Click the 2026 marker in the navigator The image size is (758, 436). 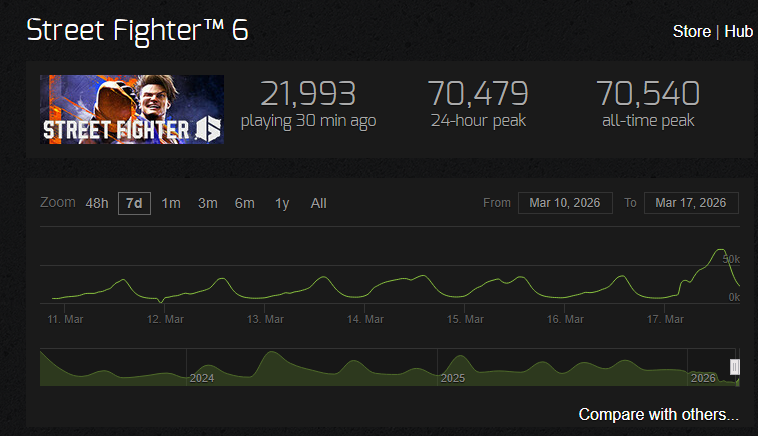click(703, 378)
